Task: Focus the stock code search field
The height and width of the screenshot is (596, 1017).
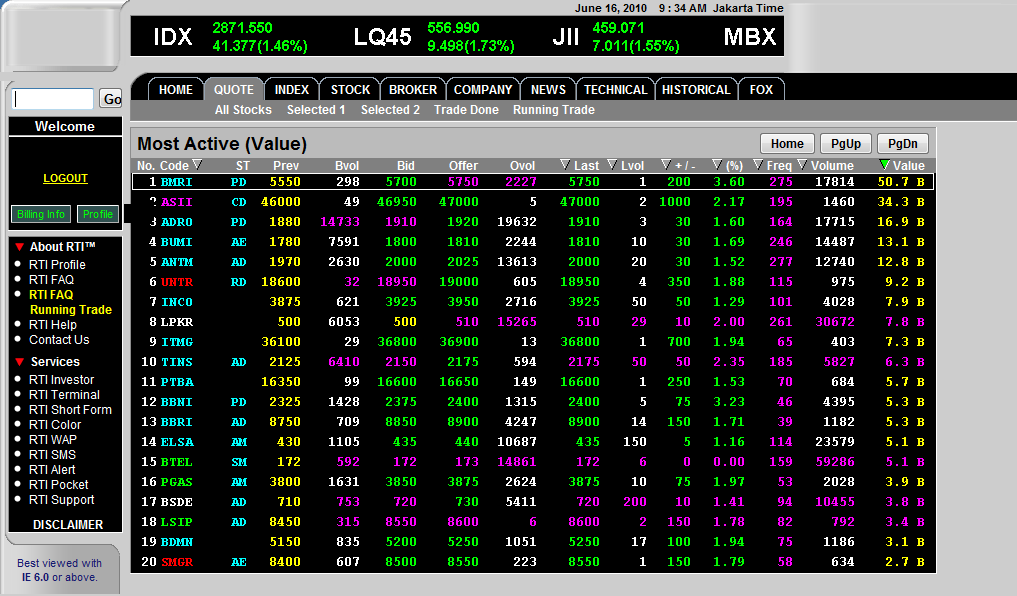Action: tap(53, 99)
